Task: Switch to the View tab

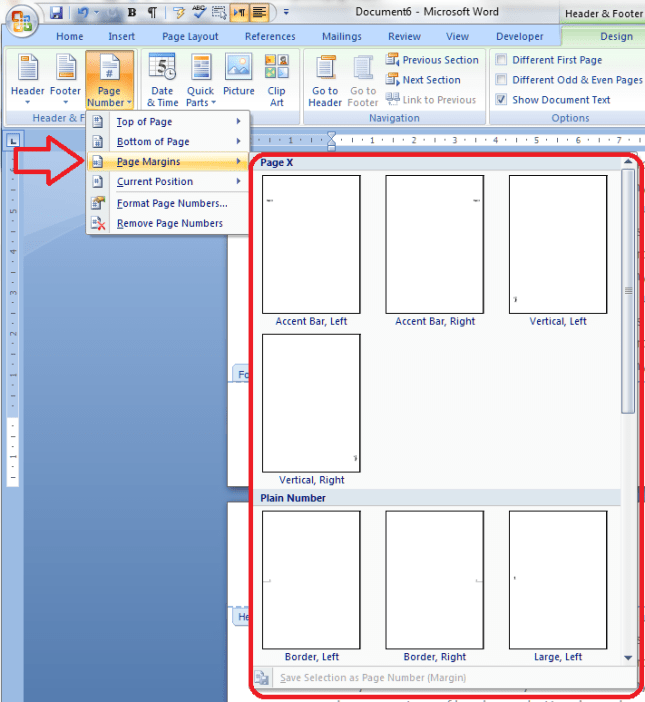Action: pyautogui.click(x=457, y=36)
